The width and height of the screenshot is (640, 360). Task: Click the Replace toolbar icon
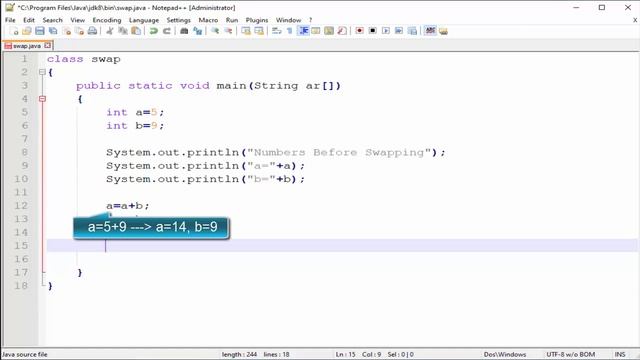point(198,31)
